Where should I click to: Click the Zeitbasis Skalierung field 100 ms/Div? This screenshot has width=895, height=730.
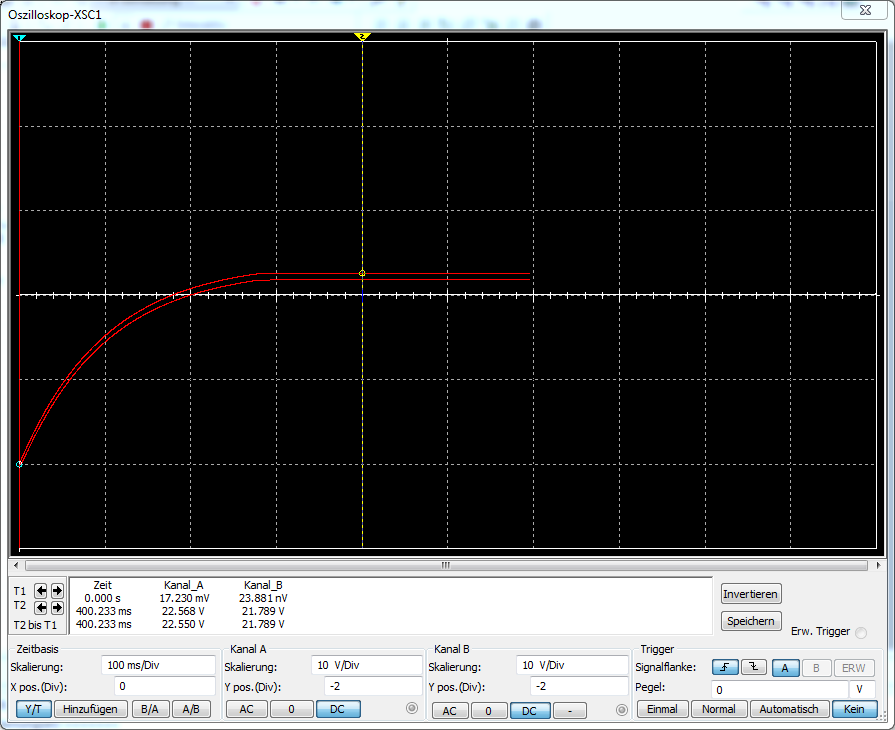pos(158,665)
